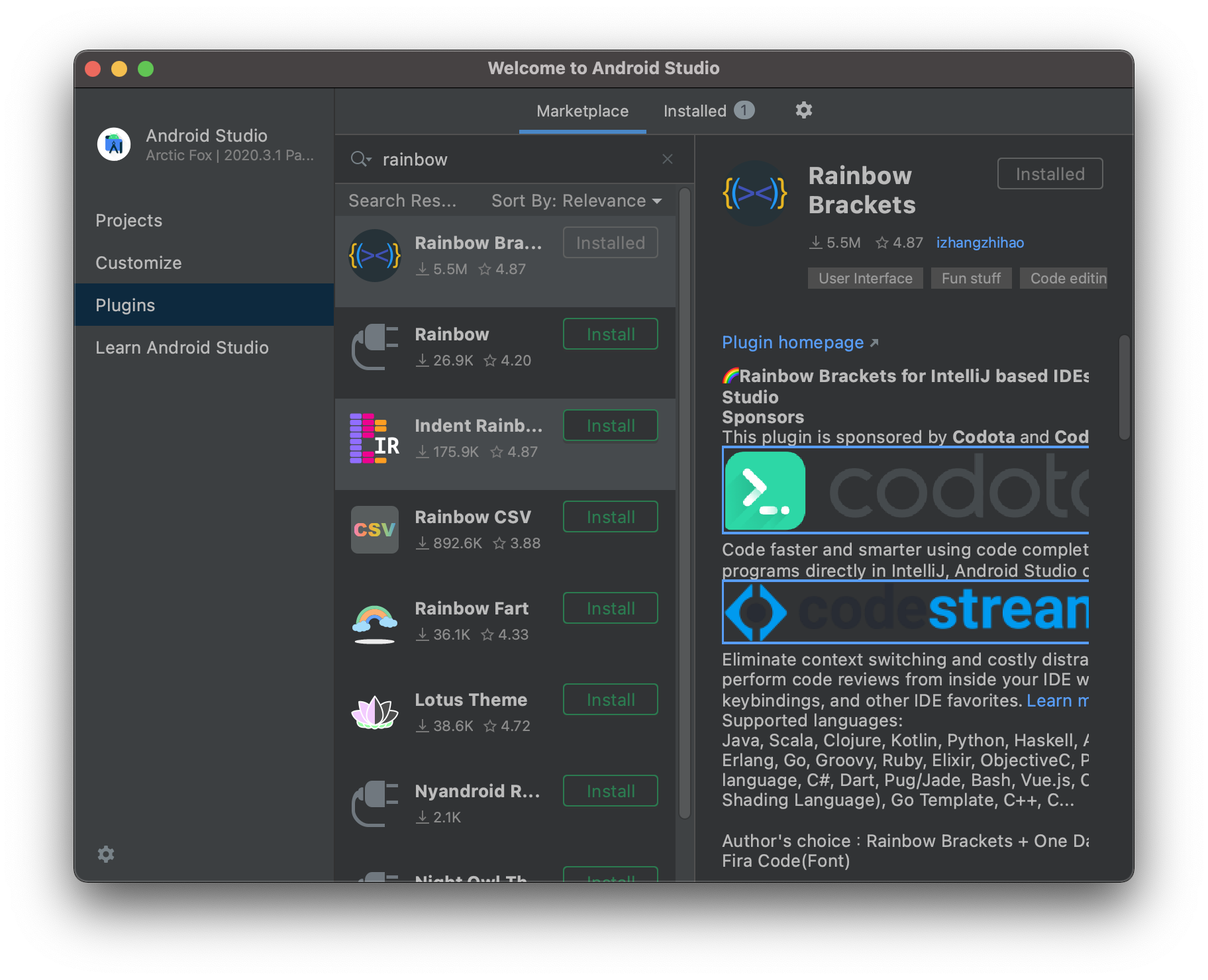Image resolution: width=1208 pixels, height=980 pixels.
Task: Select the Indent Rainb... plugin name
Action: [x=478, y=425]
